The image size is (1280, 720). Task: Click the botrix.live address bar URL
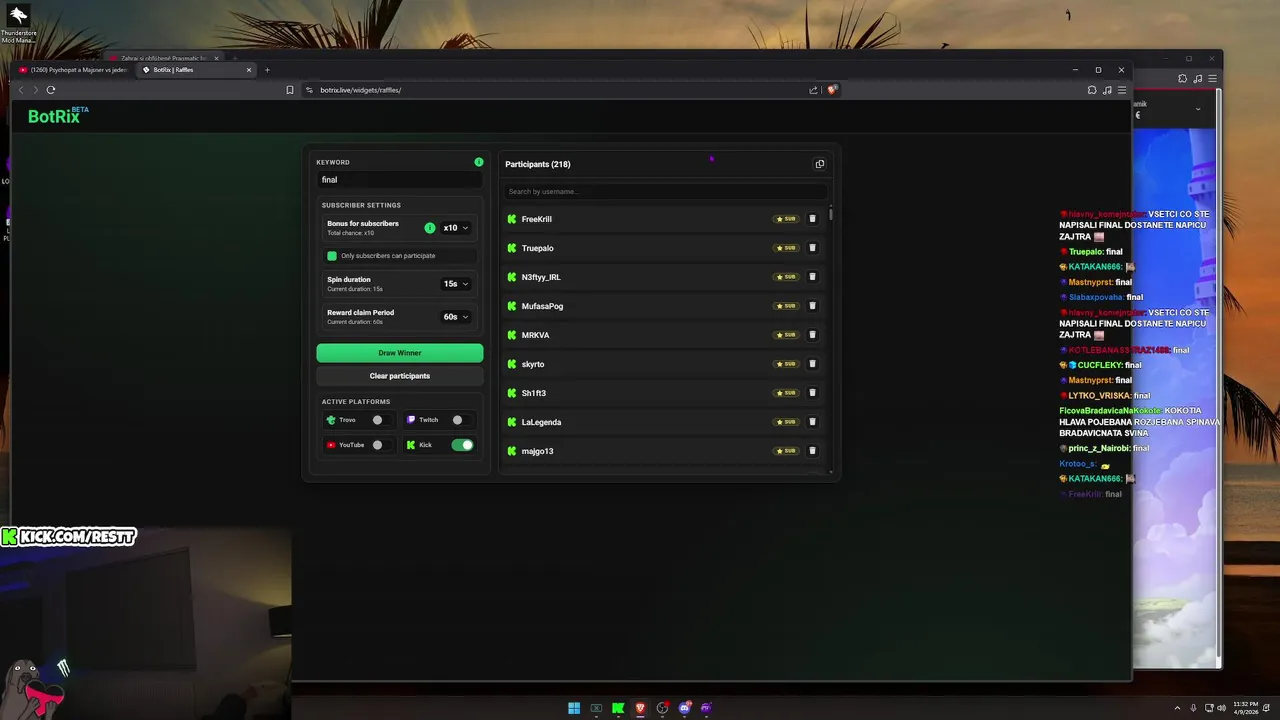(360, 90)
